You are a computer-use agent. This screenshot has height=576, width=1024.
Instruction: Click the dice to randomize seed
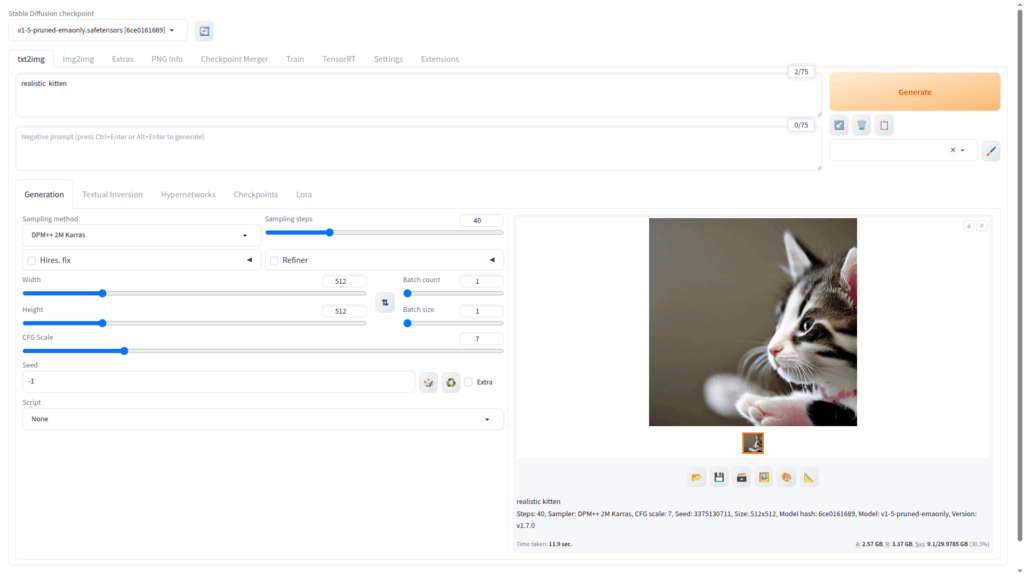[428, 382]
